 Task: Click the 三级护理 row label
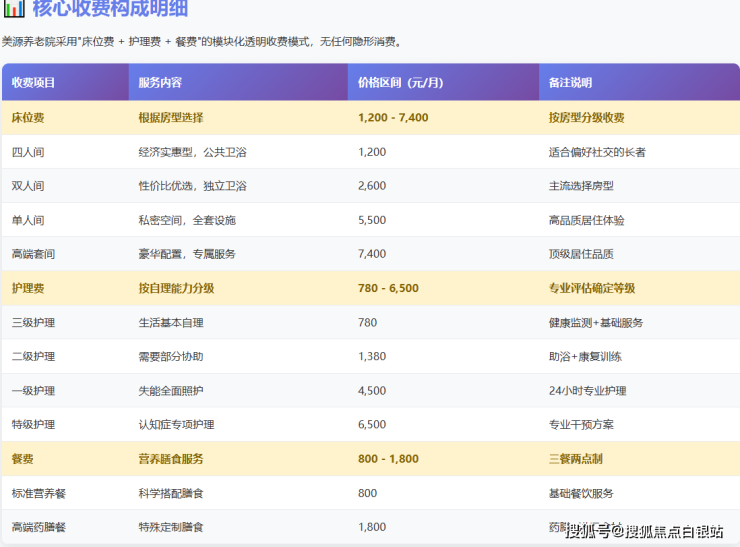tap(33, 322)
